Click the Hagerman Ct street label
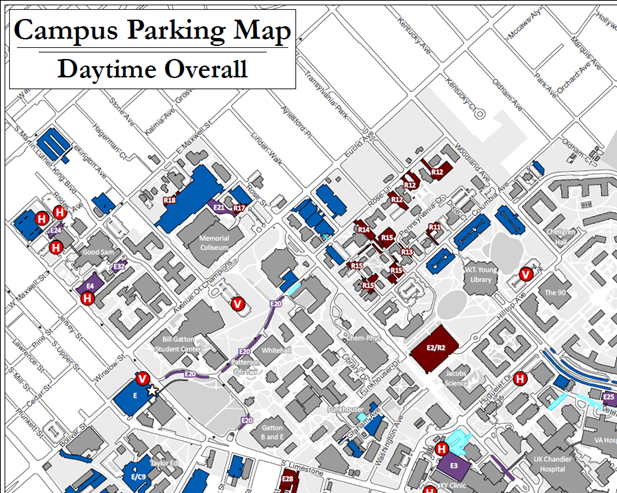 [109, 142]
